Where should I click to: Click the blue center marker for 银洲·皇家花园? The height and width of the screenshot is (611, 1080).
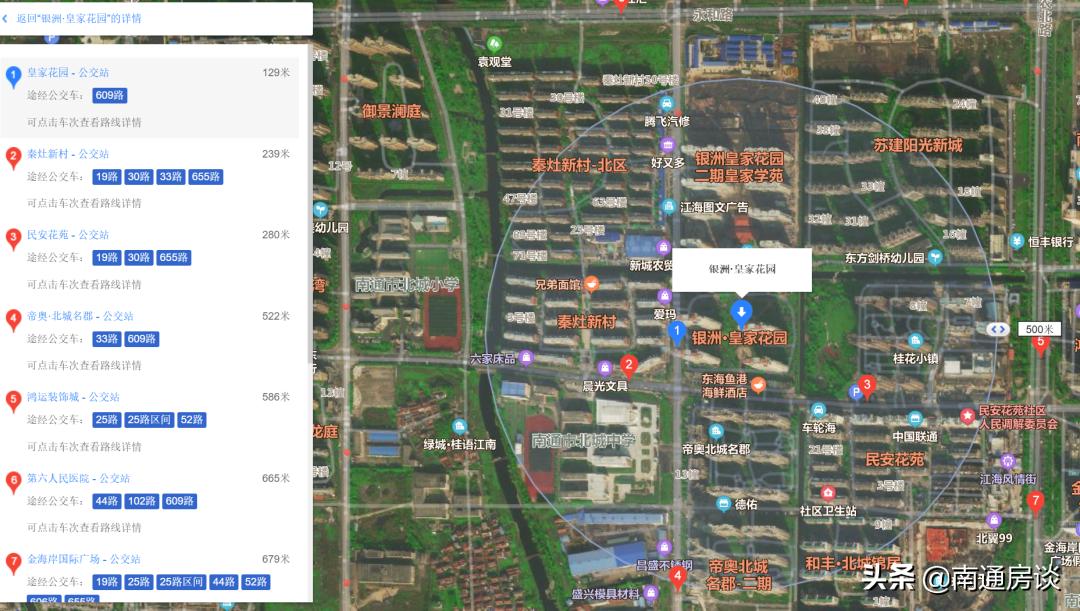coord(741,312)
